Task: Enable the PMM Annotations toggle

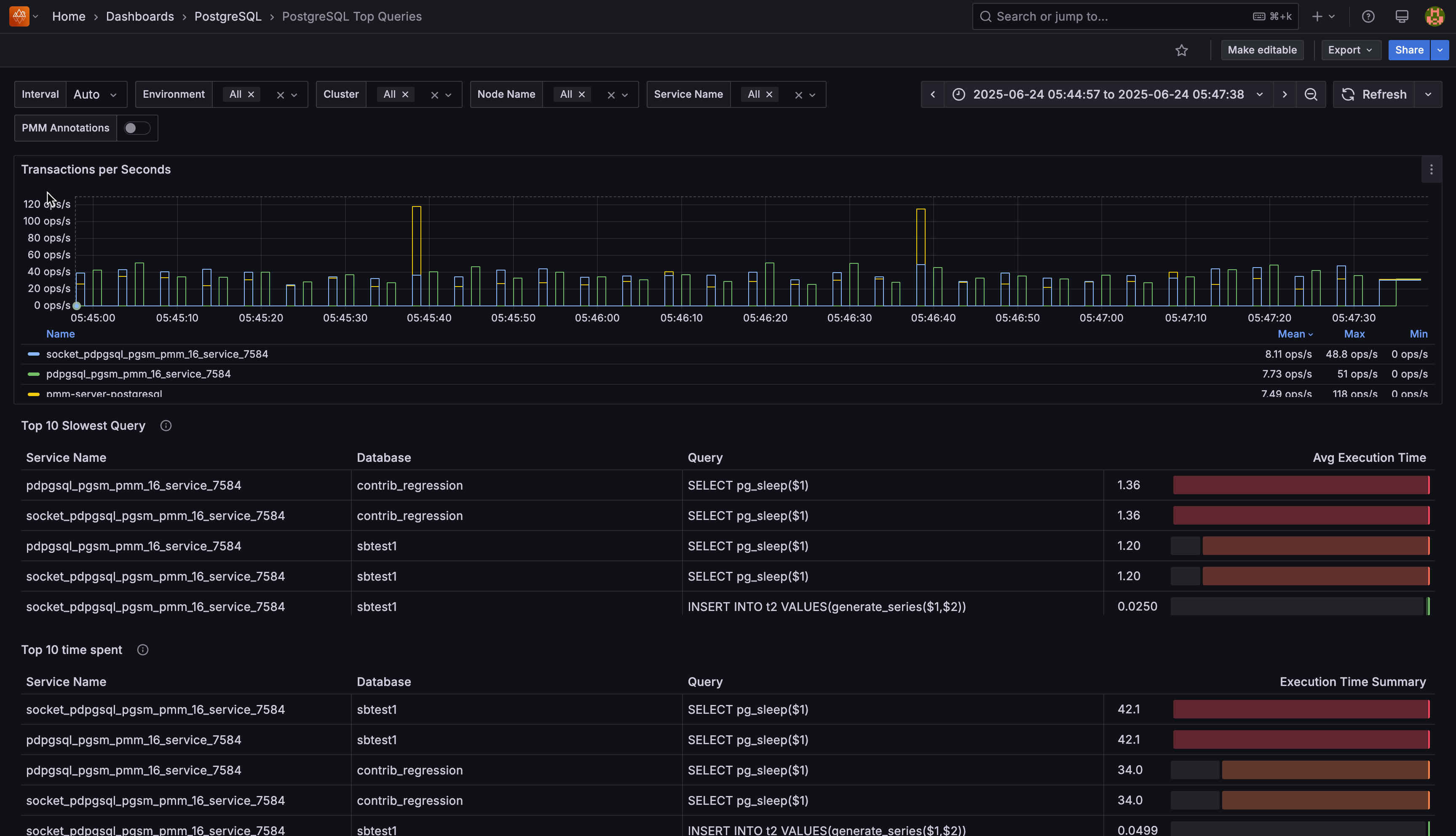Action: [x=136, y=128]
